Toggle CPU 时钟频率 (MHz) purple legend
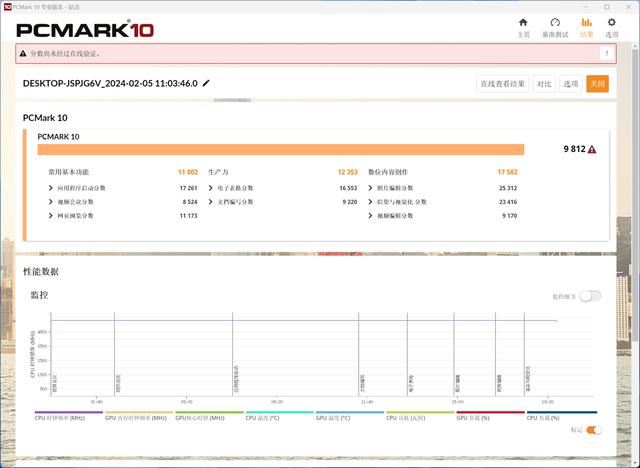The image size is (640, 468). (x=69, y=416)
